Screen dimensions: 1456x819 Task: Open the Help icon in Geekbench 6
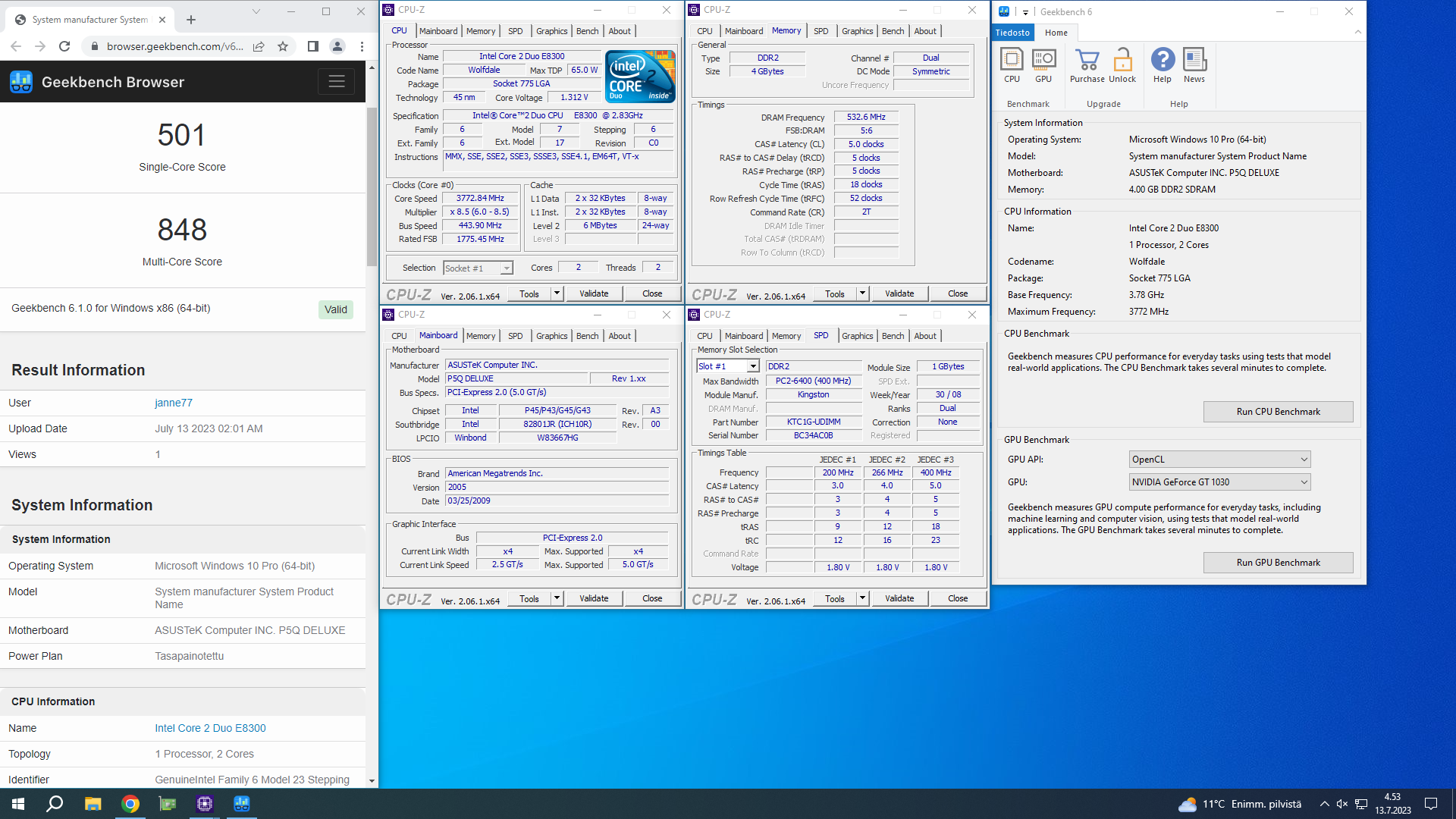point(1163,65)
